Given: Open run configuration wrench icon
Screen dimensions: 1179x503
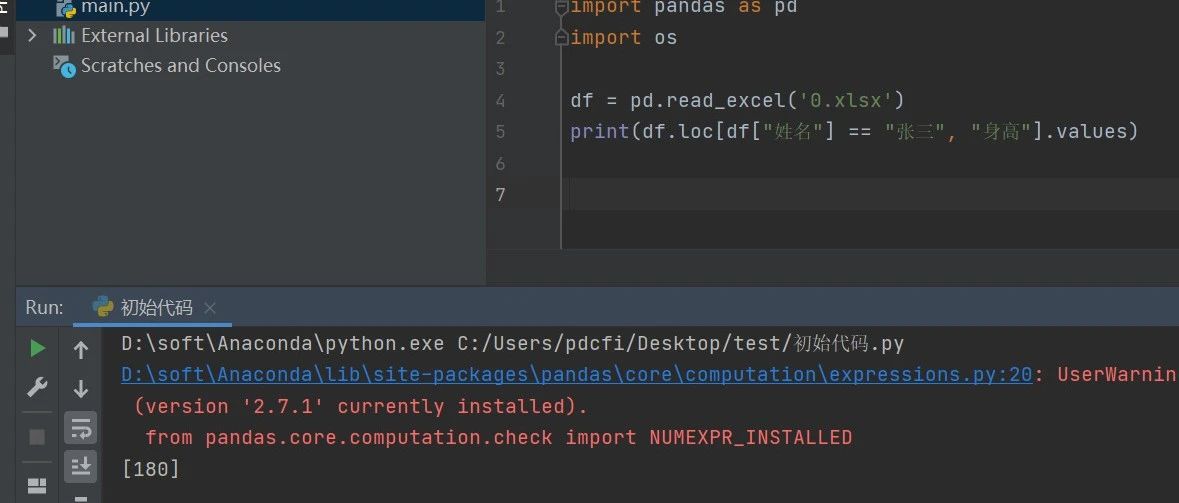Looking at the screenshot, I should pos(38,388).
